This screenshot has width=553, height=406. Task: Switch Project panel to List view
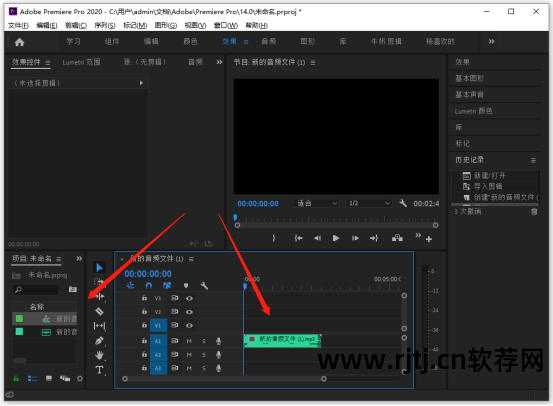[x=32, y=378]
